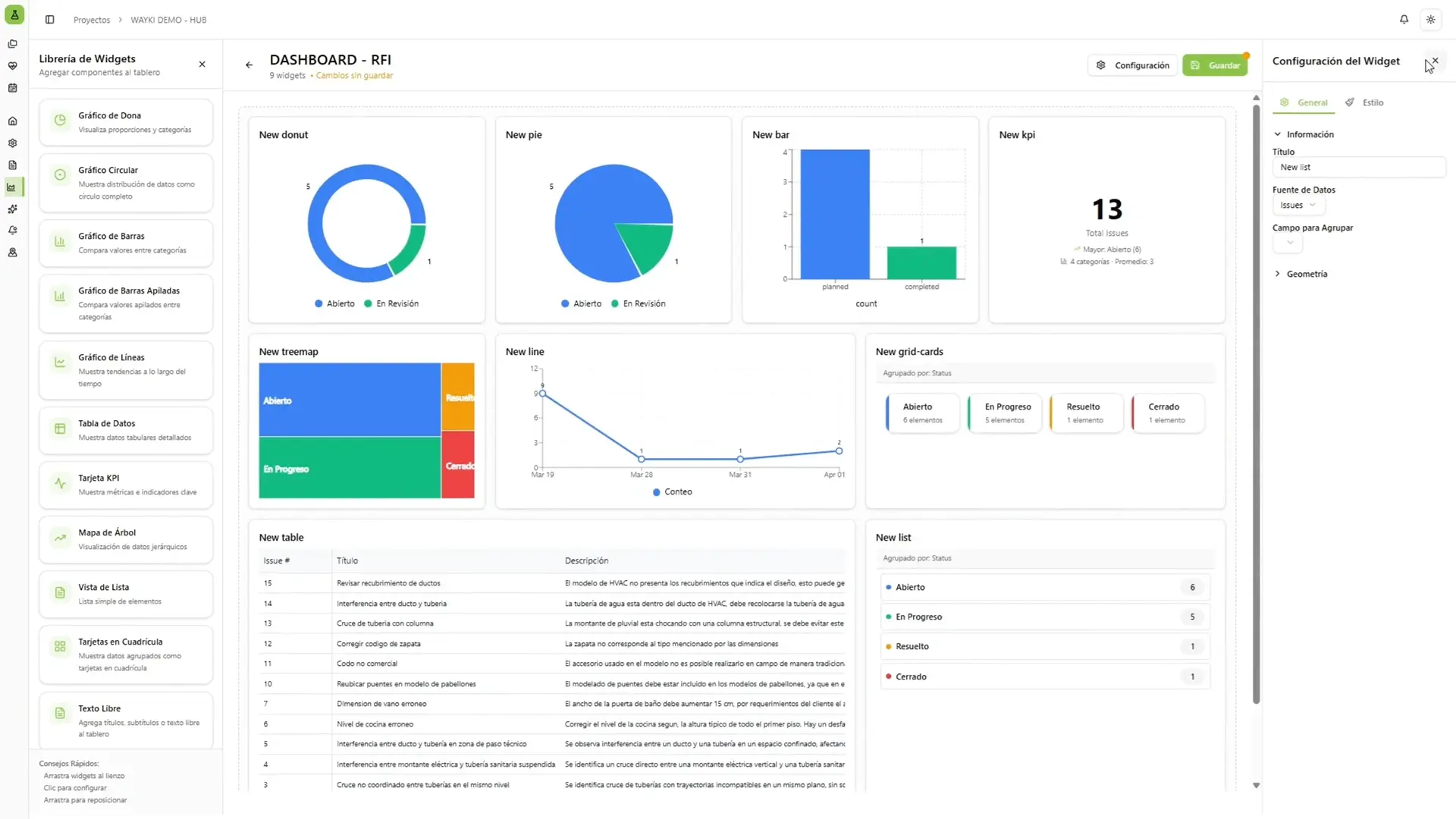This screenshot has height=819, width=1456.
Task: Open the heart pulse icon in left rail
Action: coord(12,66)
